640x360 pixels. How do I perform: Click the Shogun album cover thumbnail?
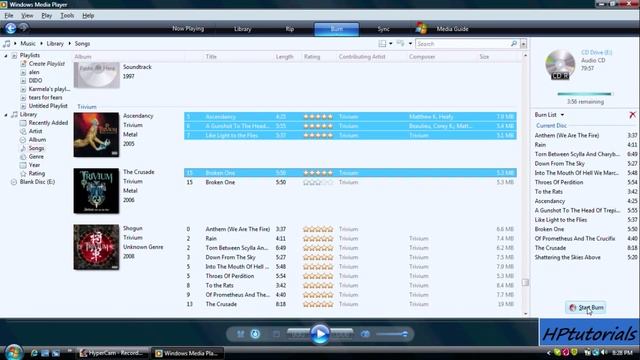[x=96, y=247]
